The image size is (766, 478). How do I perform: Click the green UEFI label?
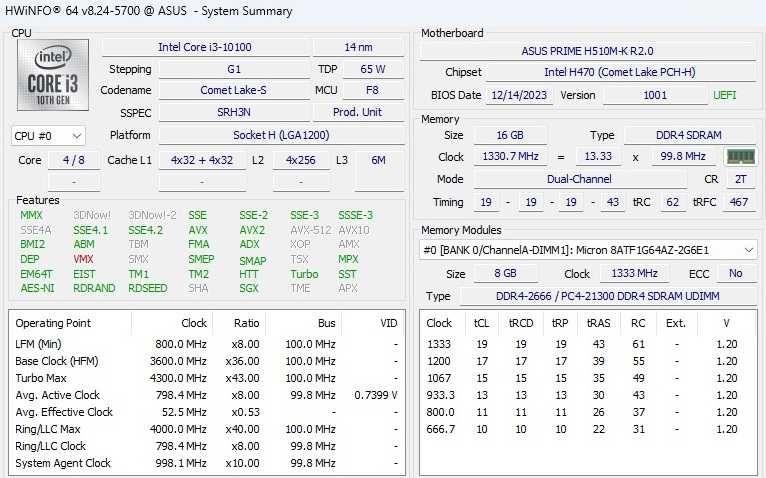point(724,95)
